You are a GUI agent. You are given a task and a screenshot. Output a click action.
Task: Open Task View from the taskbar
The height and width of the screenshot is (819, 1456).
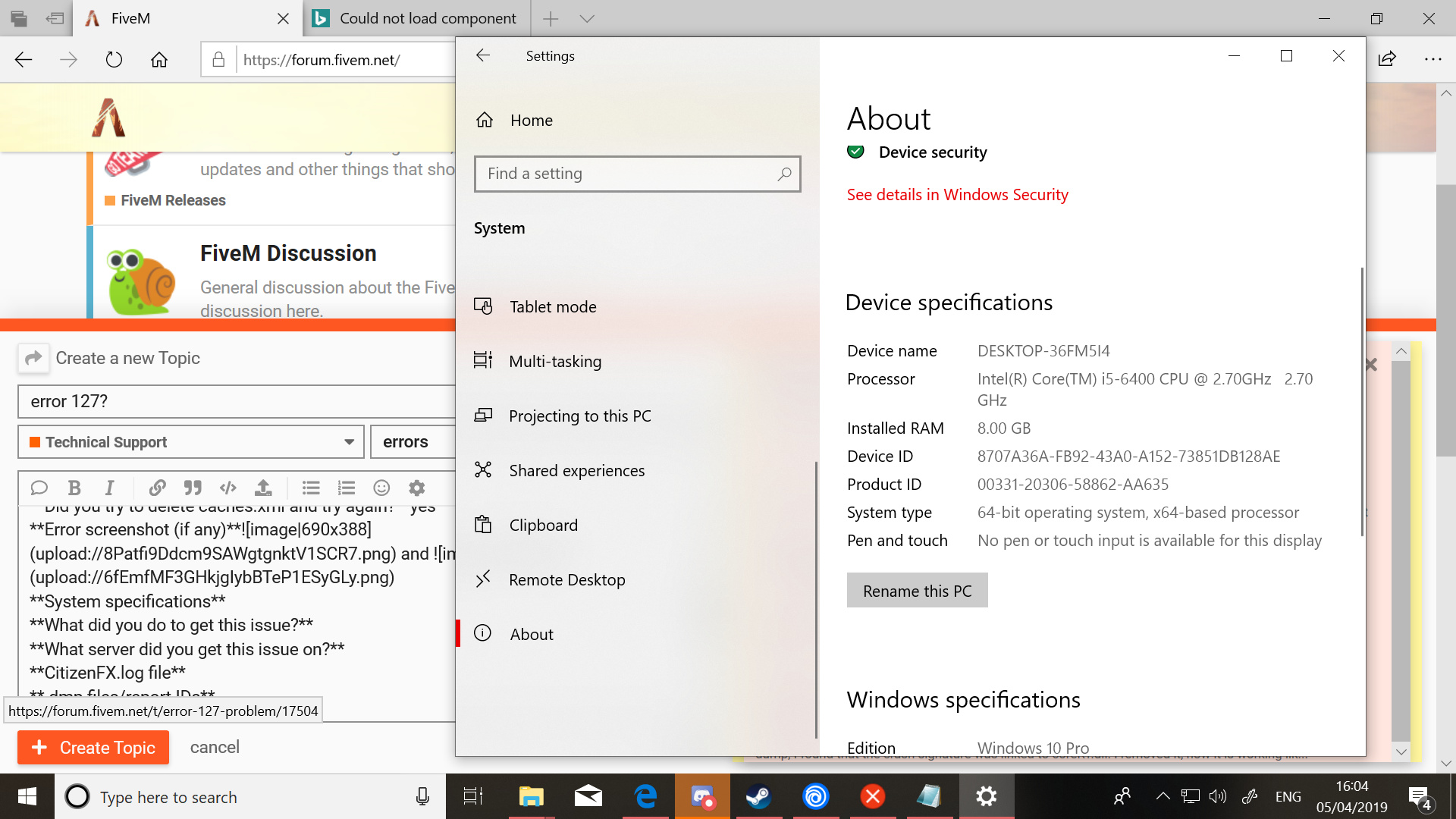pos(473,796)
